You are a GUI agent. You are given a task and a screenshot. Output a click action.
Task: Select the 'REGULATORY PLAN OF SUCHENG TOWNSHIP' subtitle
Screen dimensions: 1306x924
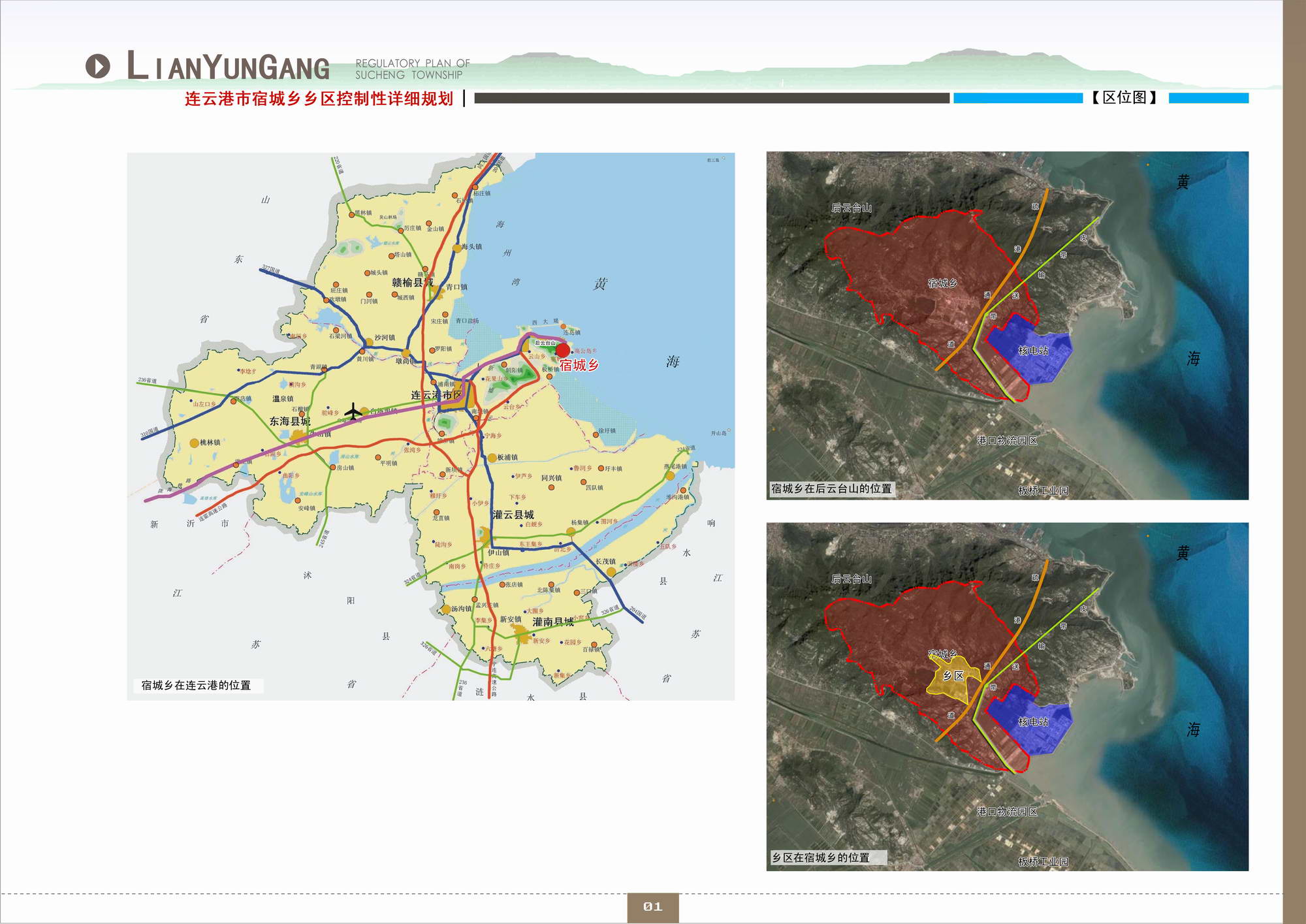pos(412,69)
